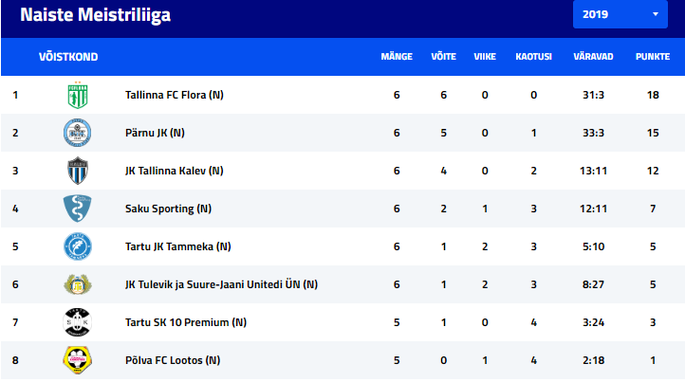Open Tartu JK Tammeka (N) link
This screenshot has width=685, height=382.
click(178, 247)
